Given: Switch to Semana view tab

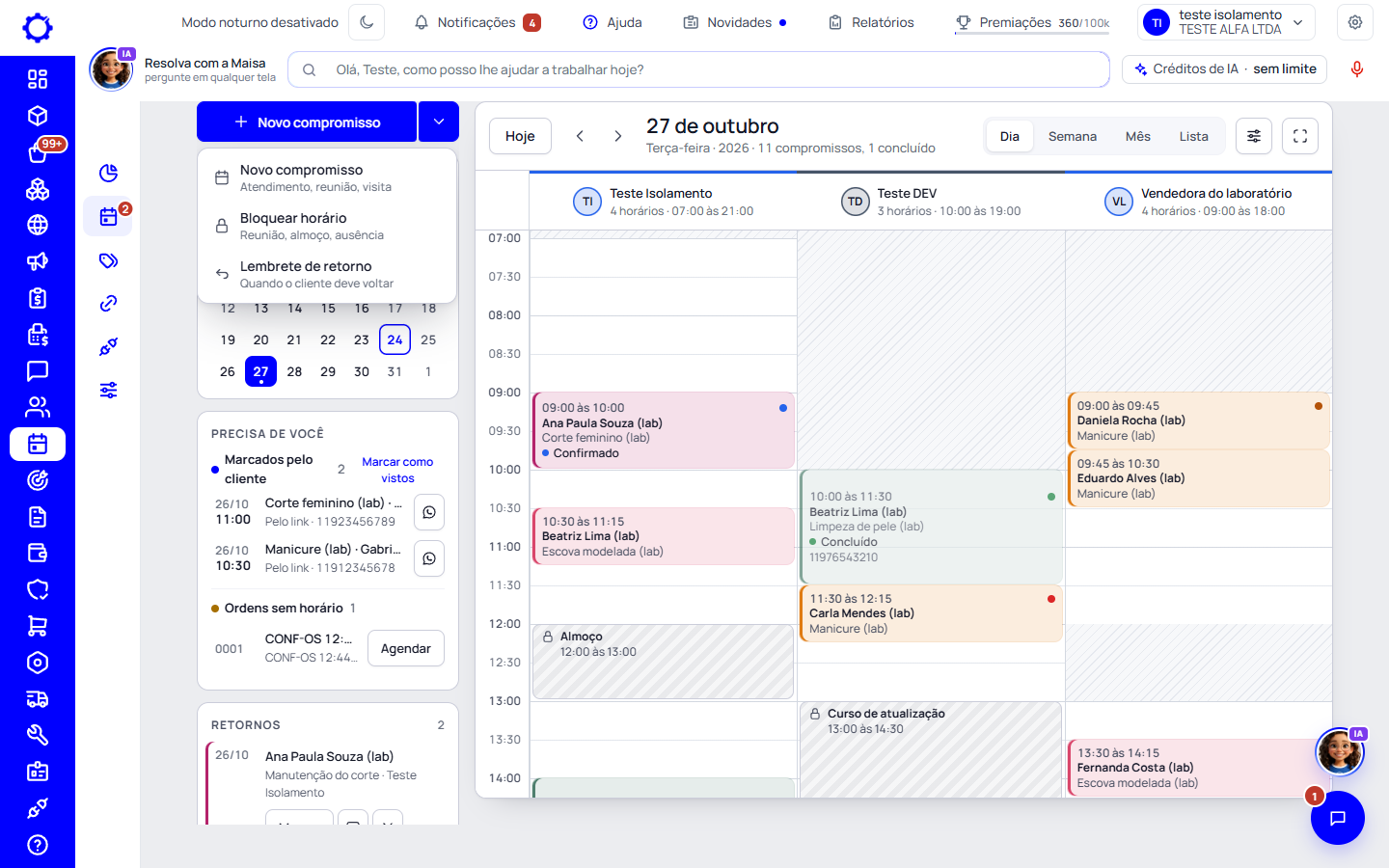Looking at the screenshot, I should pos(1073,137).
